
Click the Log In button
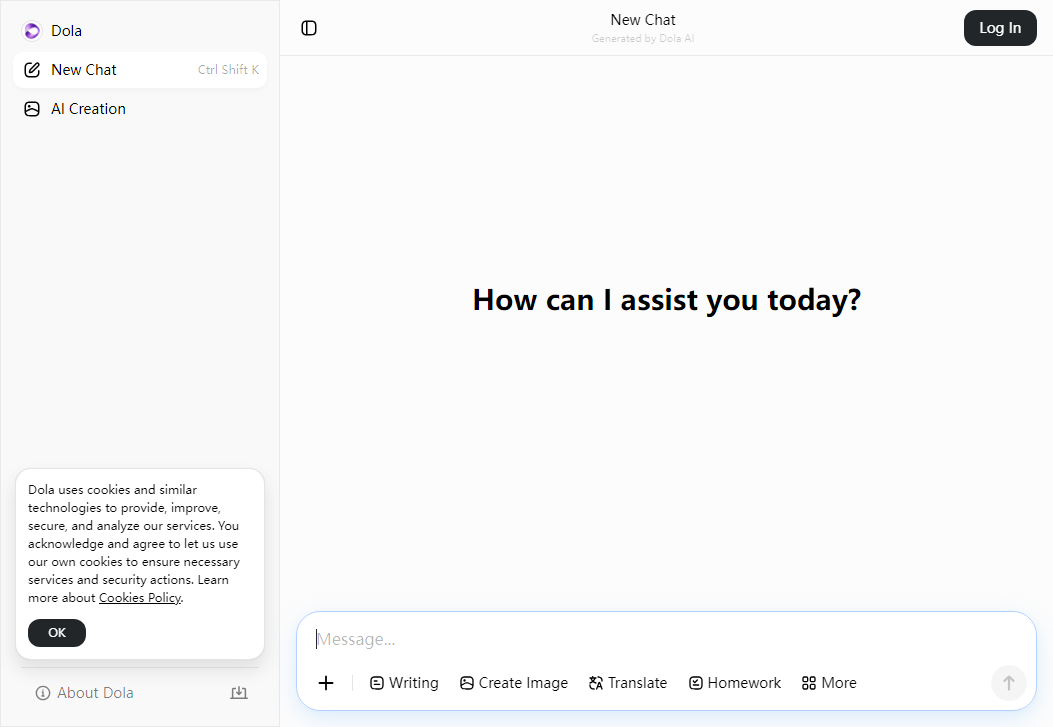(1000, 28)
